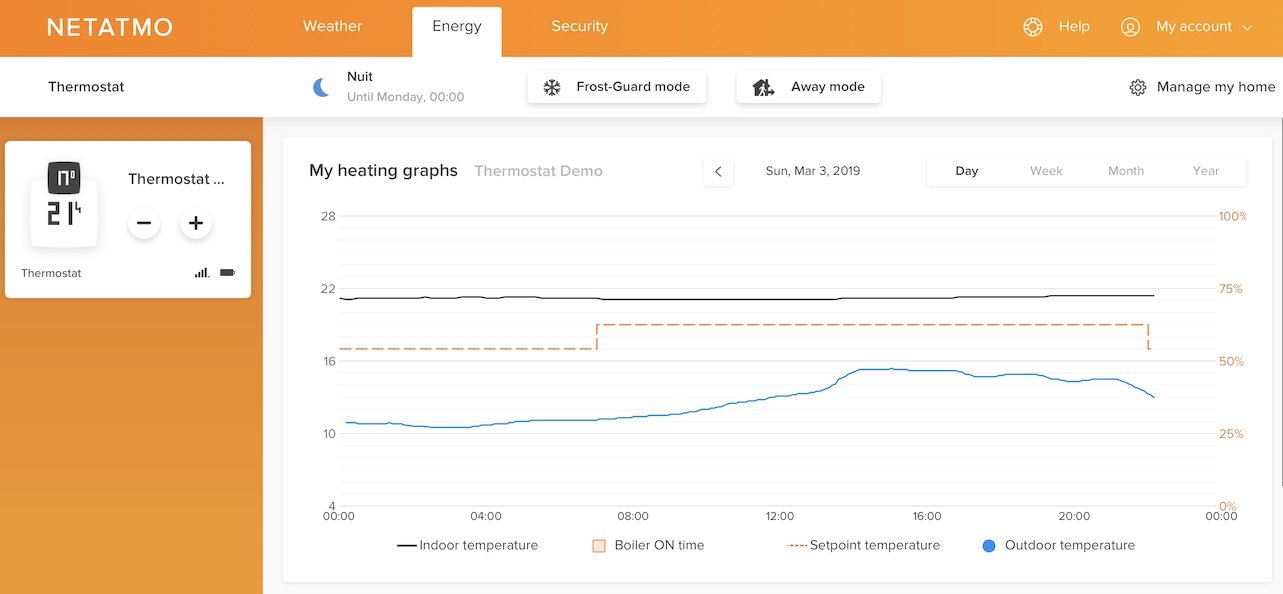
Task: Activate Away mode
Action: pos(809,87)
